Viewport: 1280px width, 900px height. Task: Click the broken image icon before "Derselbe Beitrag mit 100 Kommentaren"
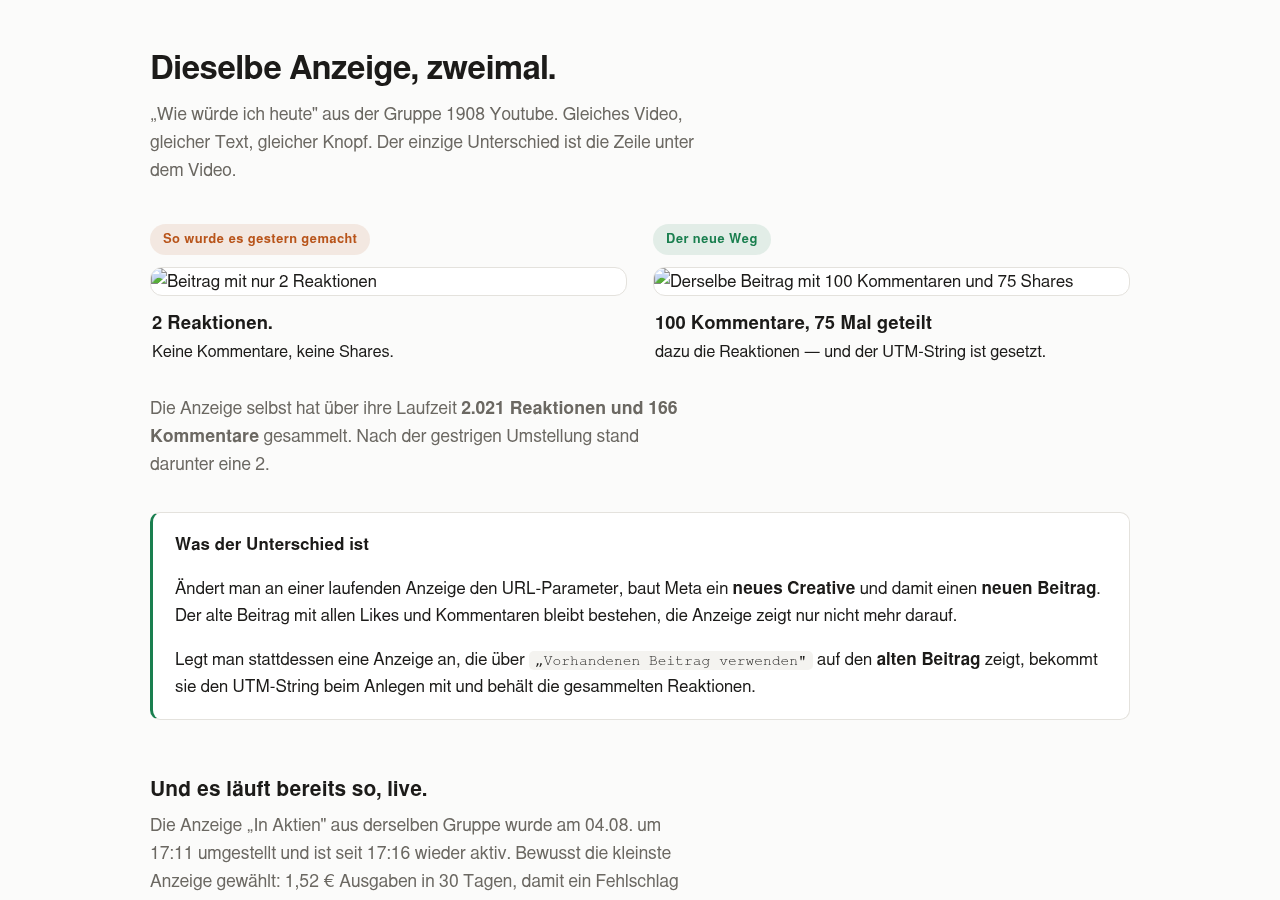[662, 277]
